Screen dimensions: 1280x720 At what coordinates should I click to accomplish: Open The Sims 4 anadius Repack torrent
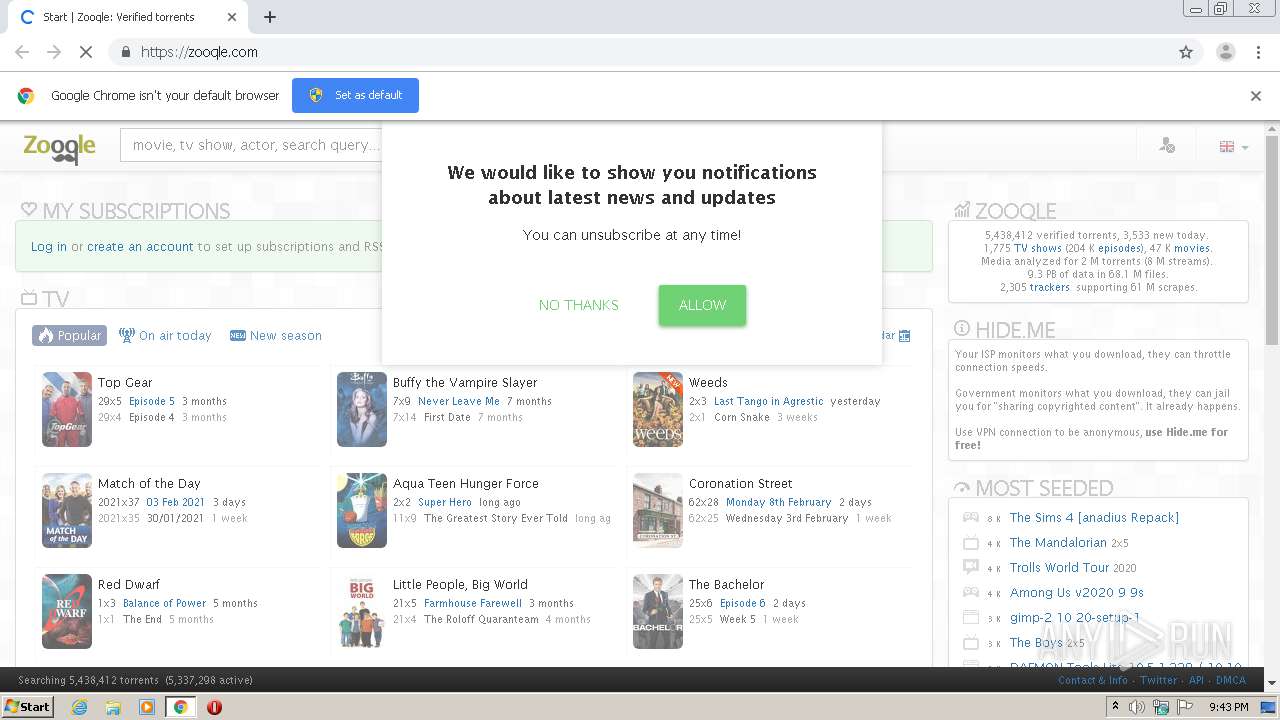click(x=1094, y=517)
